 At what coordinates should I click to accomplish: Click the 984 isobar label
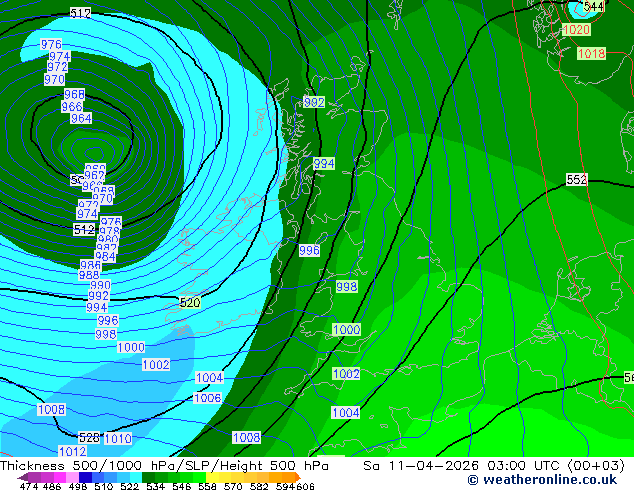coord(105,256)
